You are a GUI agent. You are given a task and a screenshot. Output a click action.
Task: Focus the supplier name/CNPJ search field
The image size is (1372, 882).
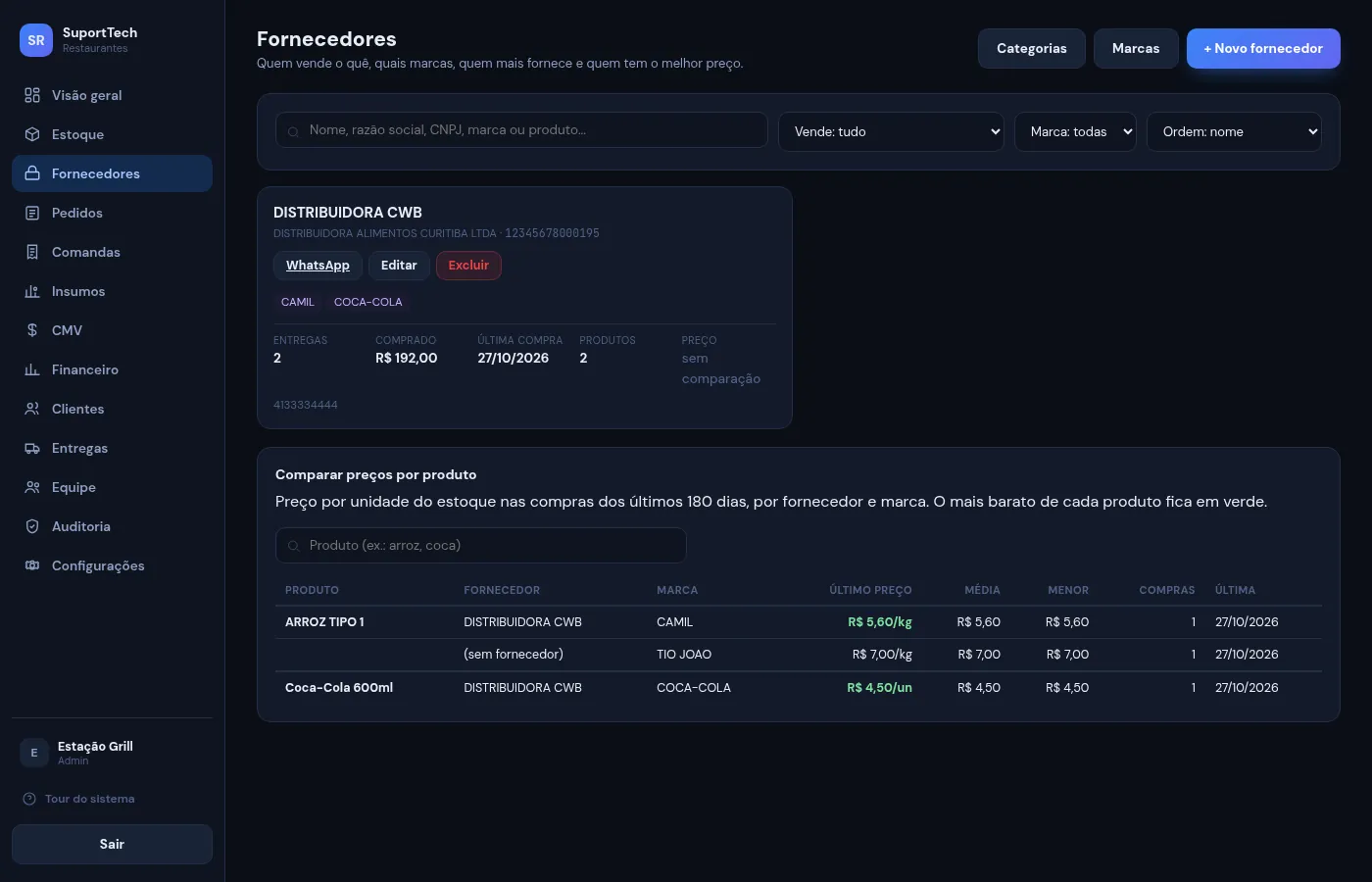click(x=521, y=129)
